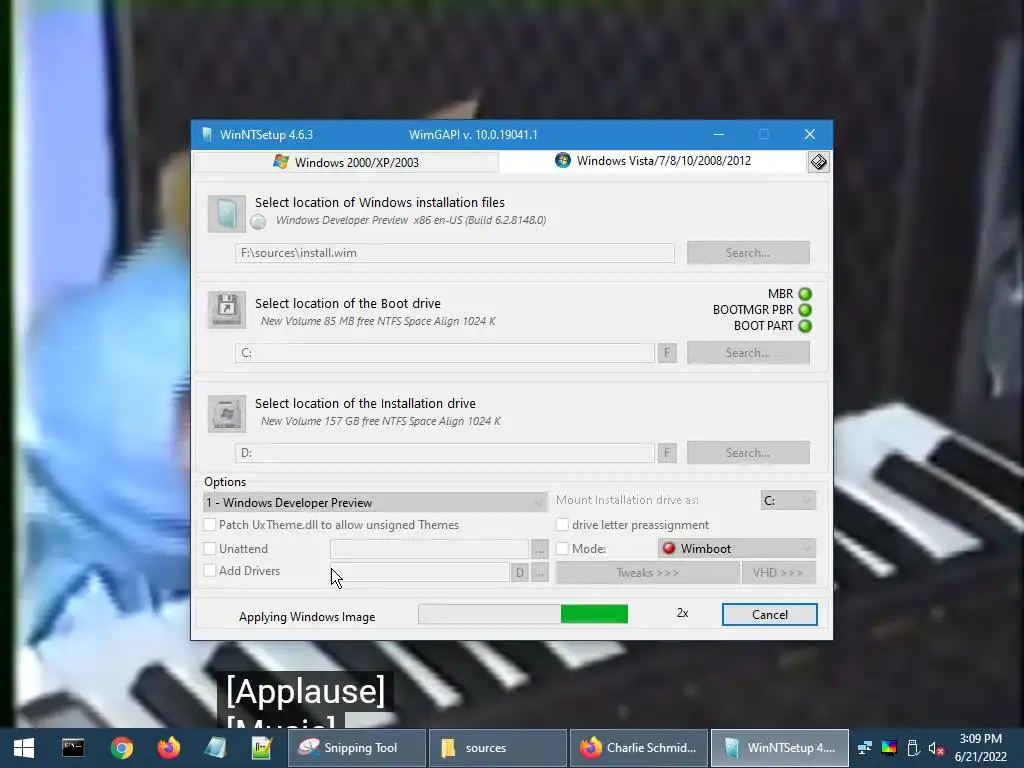Open the Windows Start menu
The image size is (1024, 768).
pyautogui.click(x=24, y=748)
